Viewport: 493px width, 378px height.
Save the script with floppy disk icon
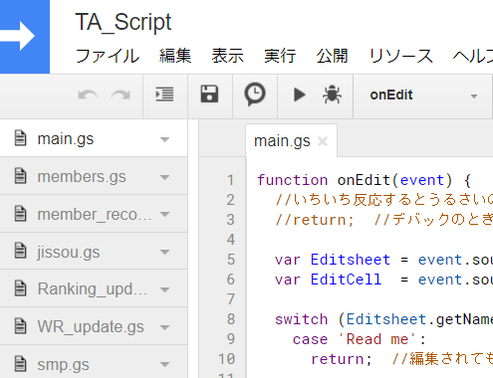tap(210, 94)
